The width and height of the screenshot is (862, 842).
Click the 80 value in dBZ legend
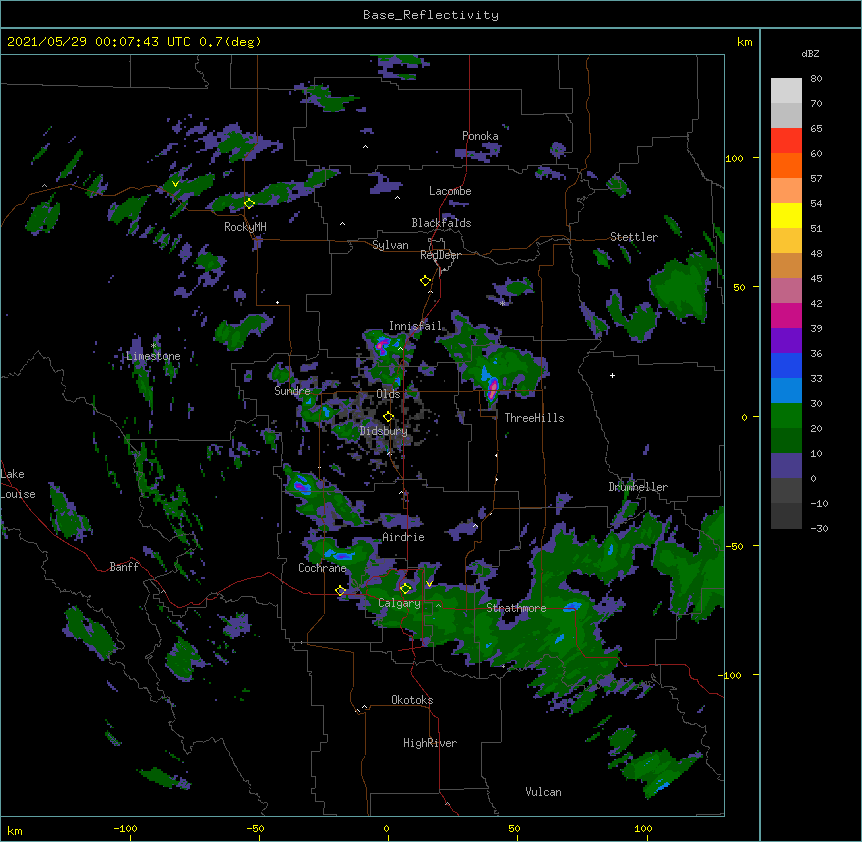(x=816, y=79)
